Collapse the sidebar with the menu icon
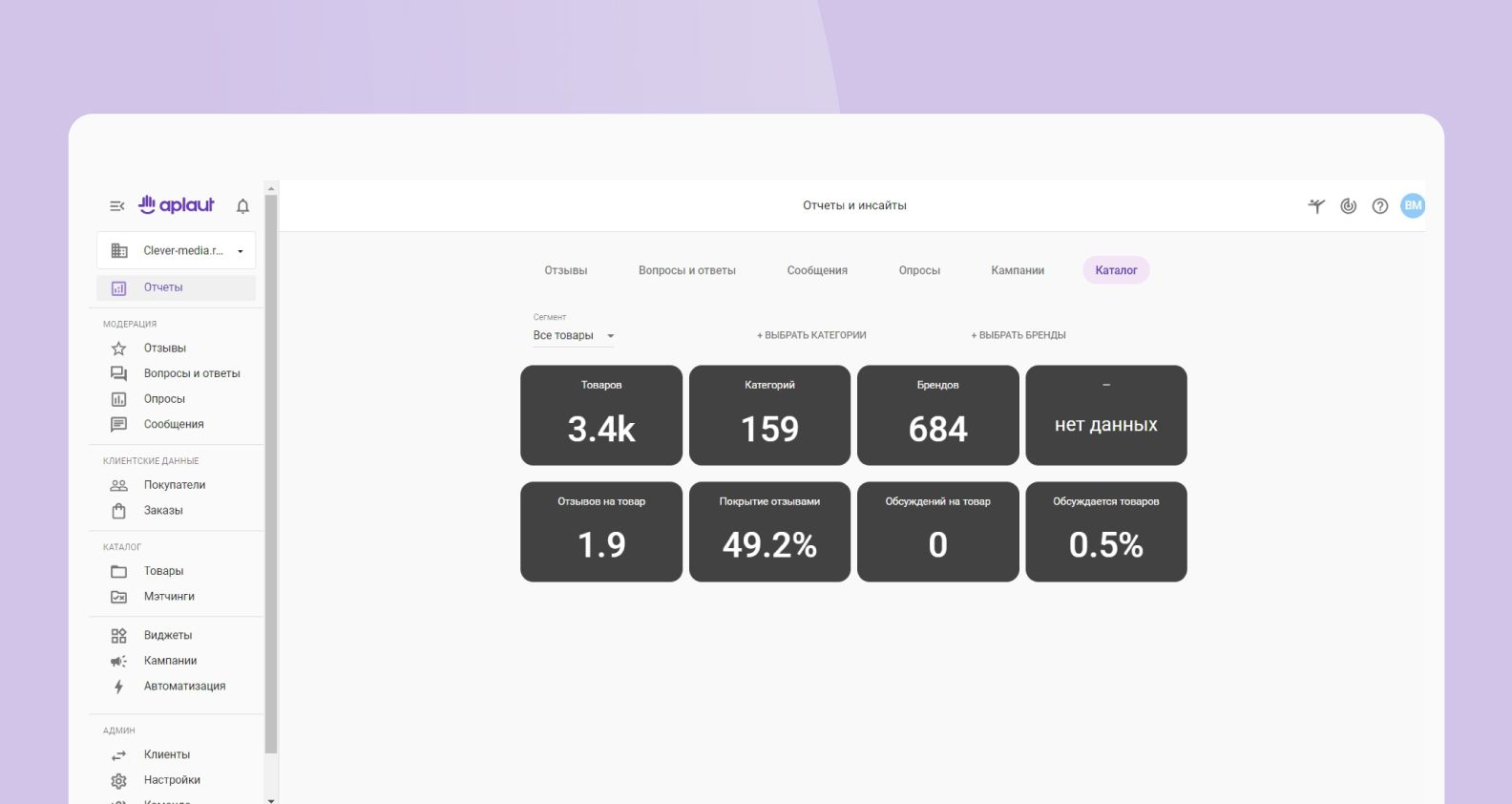Viewport: 1512px width, 804px height. [116, 206]
